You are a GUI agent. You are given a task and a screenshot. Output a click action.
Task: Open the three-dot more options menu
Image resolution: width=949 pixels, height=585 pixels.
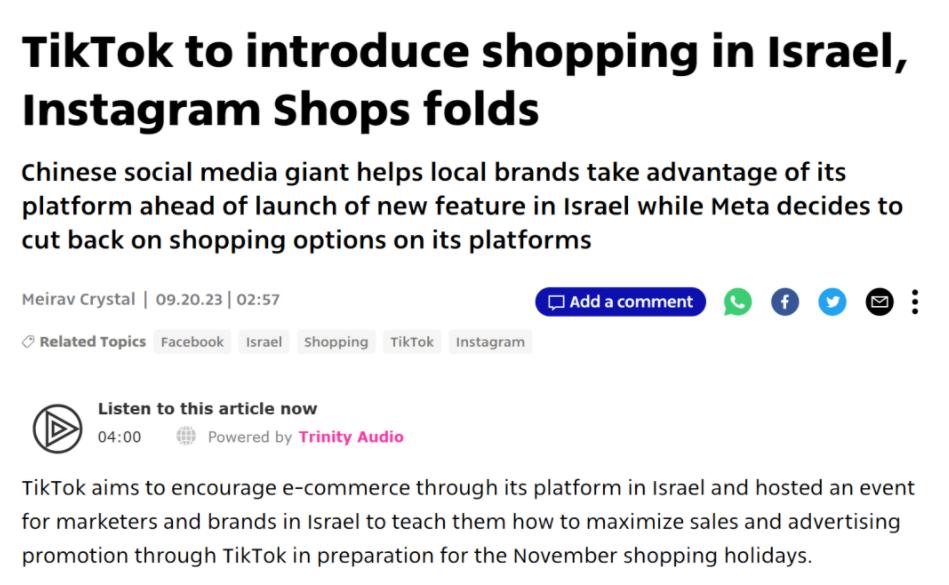(915, 302)
